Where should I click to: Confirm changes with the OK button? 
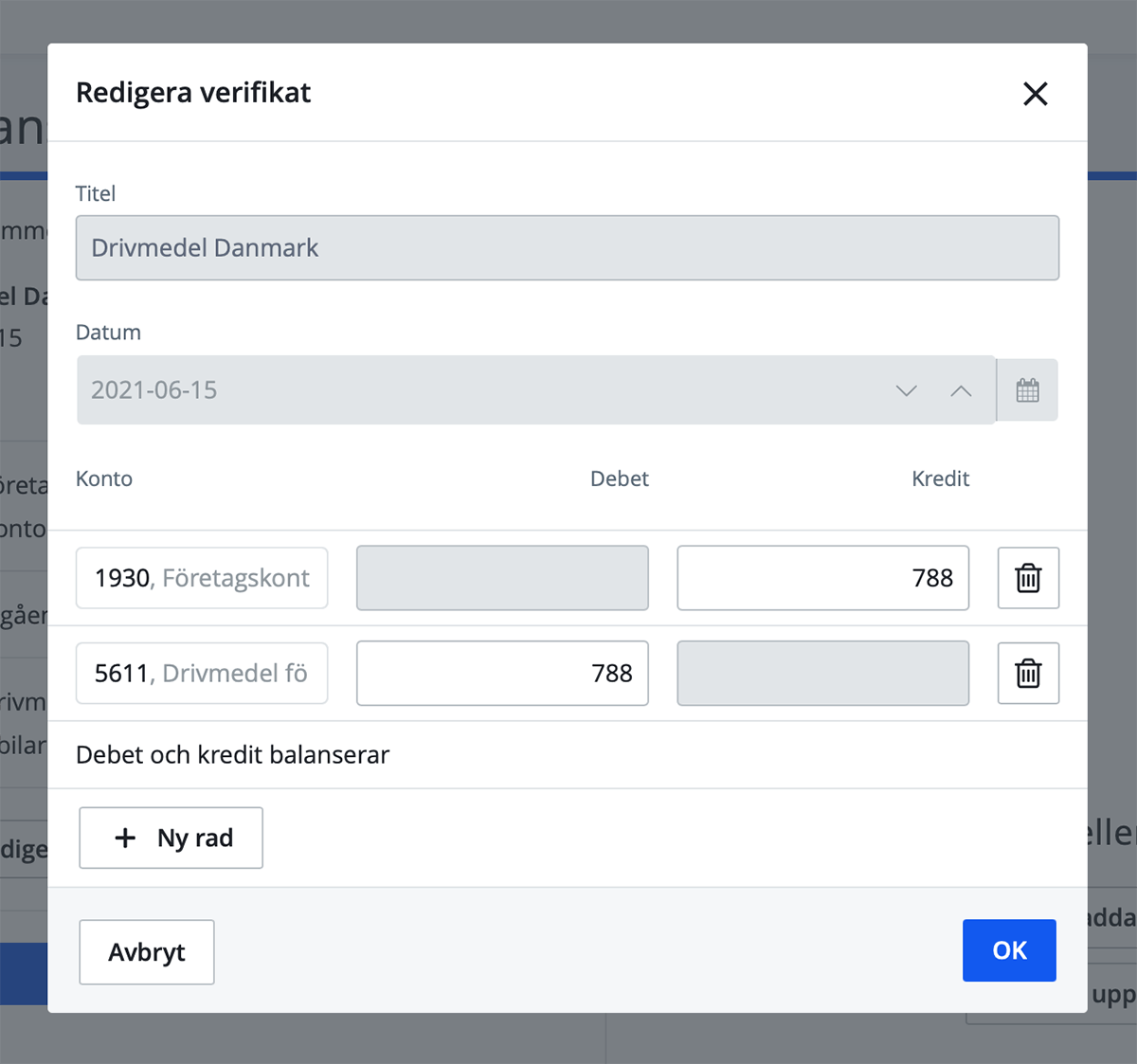click(1009, 950)
